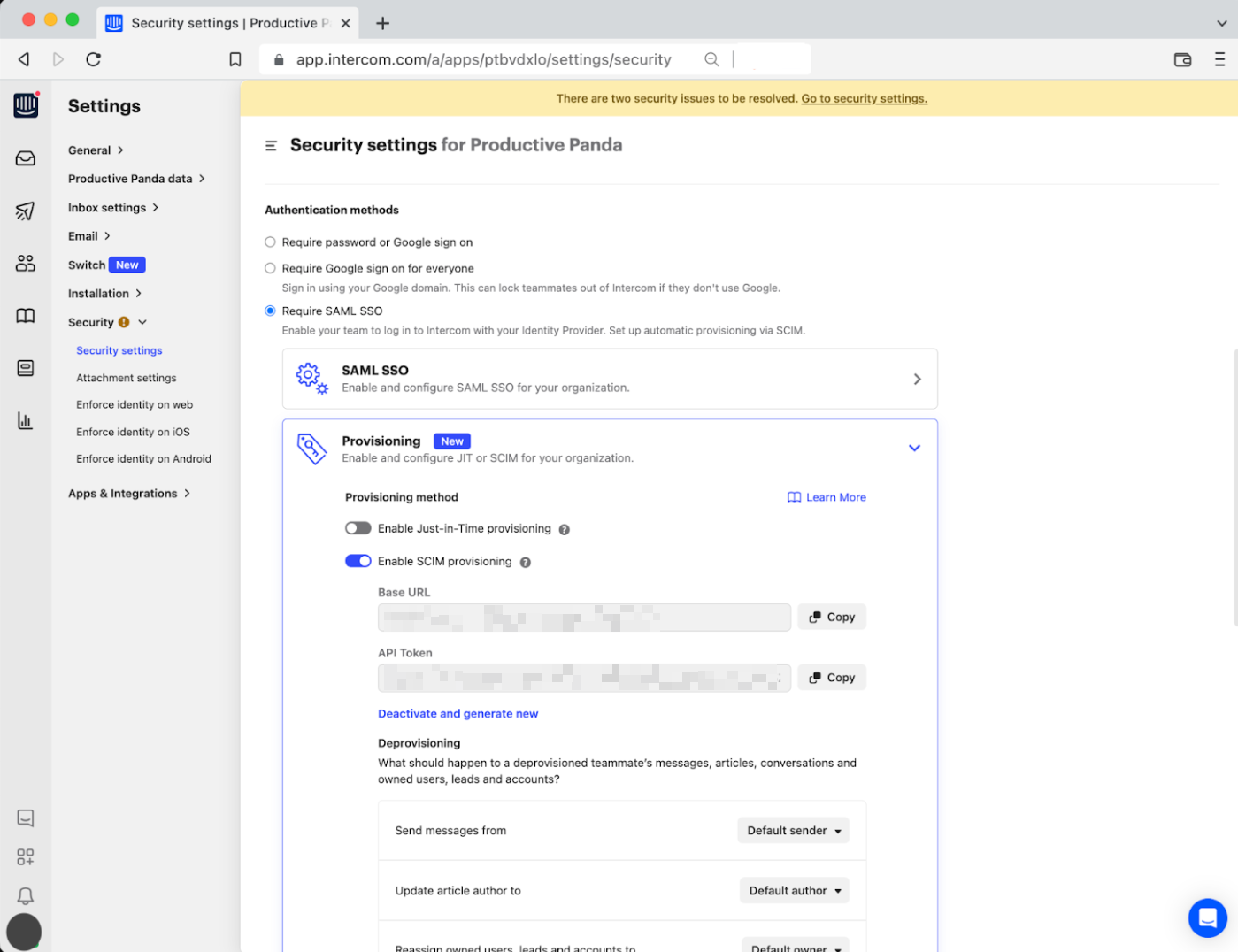Click the browser address bar URL
The width and height of the screenshot is (1238, 952).
pos(483,59)
